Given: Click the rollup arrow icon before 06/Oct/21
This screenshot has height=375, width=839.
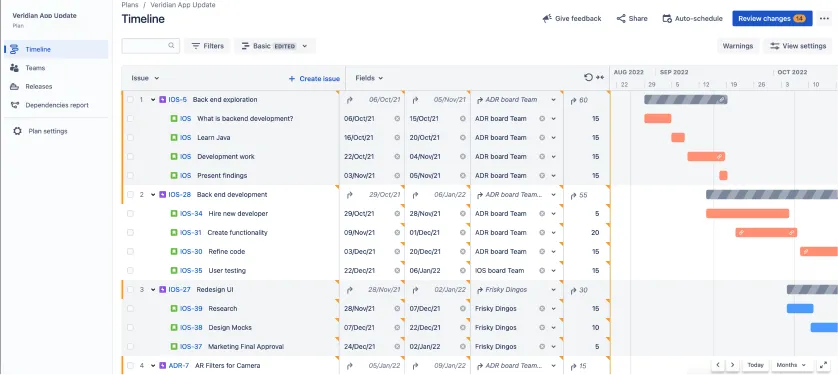Looking at the screenshot, I should click(x=350, y=100).
